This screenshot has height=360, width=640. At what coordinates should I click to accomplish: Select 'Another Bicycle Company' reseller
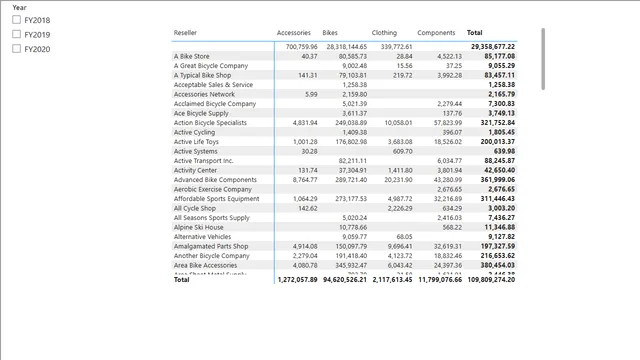(211, 256)
